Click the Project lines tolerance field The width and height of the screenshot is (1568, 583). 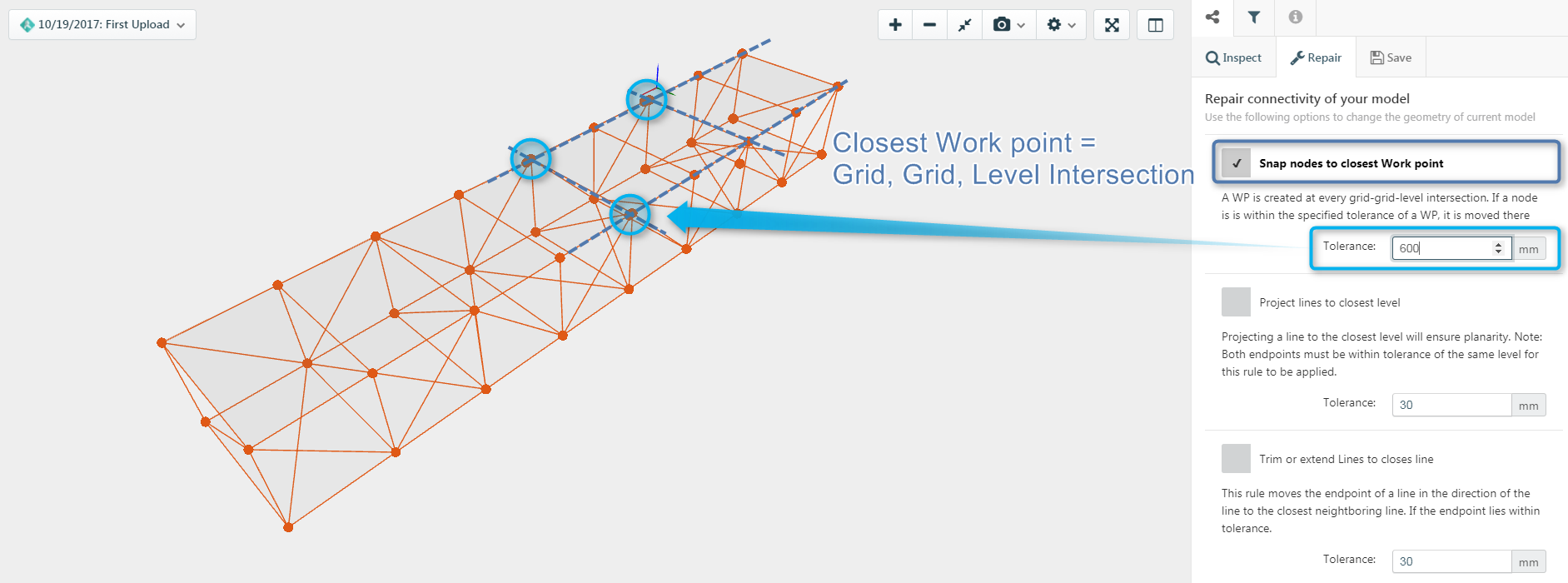coord(1451,405)
